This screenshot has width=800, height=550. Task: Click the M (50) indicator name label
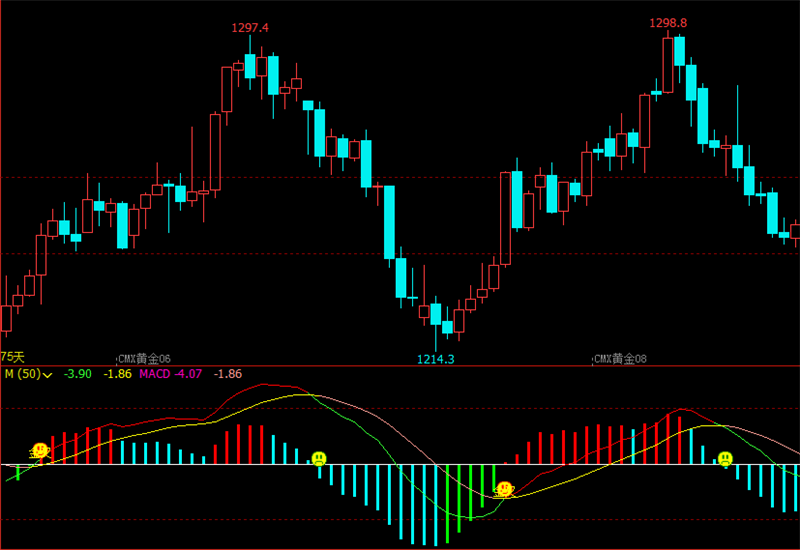(22, 374)
